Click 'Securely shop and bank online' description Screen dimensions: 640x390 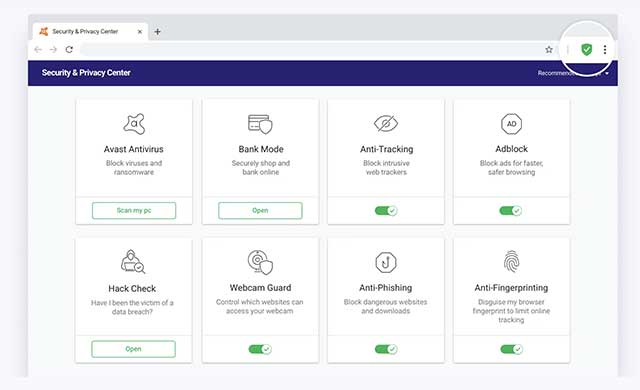pos(261,168)
